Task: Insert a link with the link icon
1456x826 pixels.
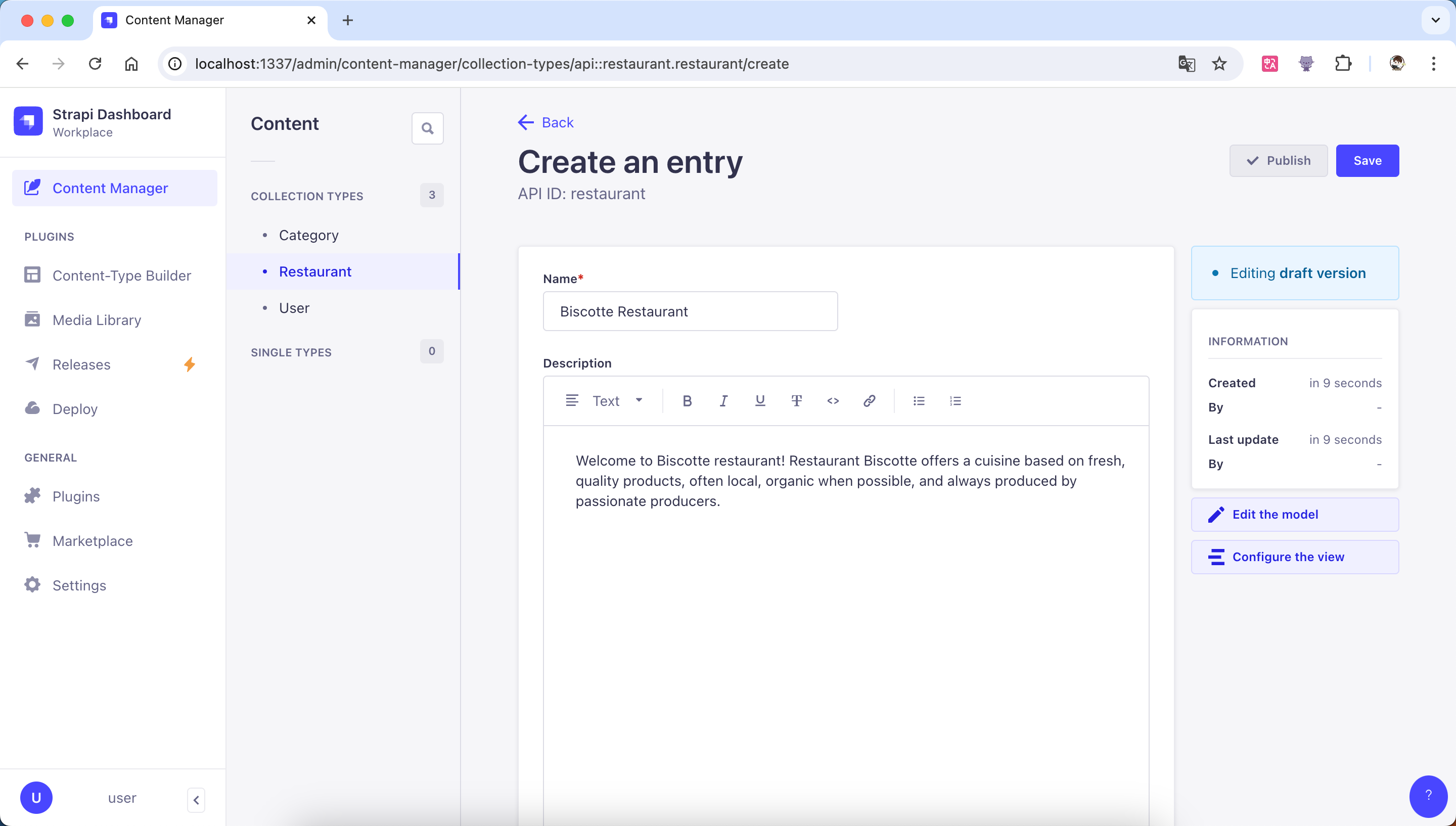Action: (869, 401)
